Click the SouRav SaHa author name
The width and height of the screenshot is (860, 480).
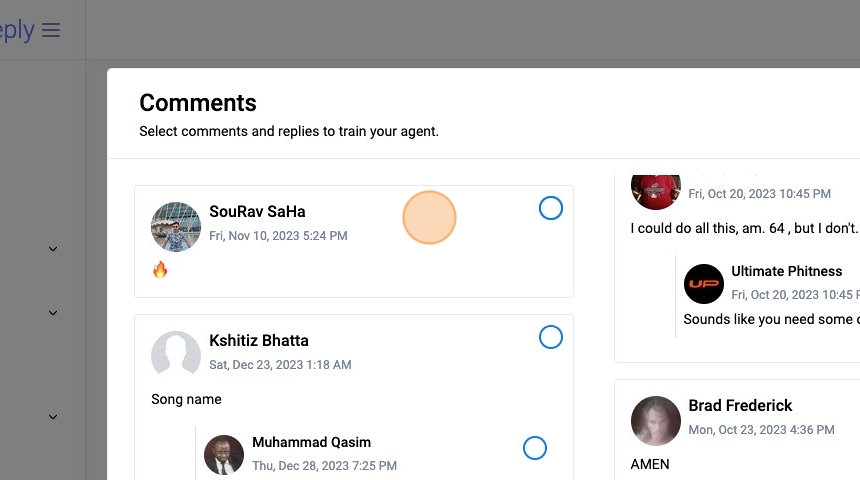pos(257,211)
